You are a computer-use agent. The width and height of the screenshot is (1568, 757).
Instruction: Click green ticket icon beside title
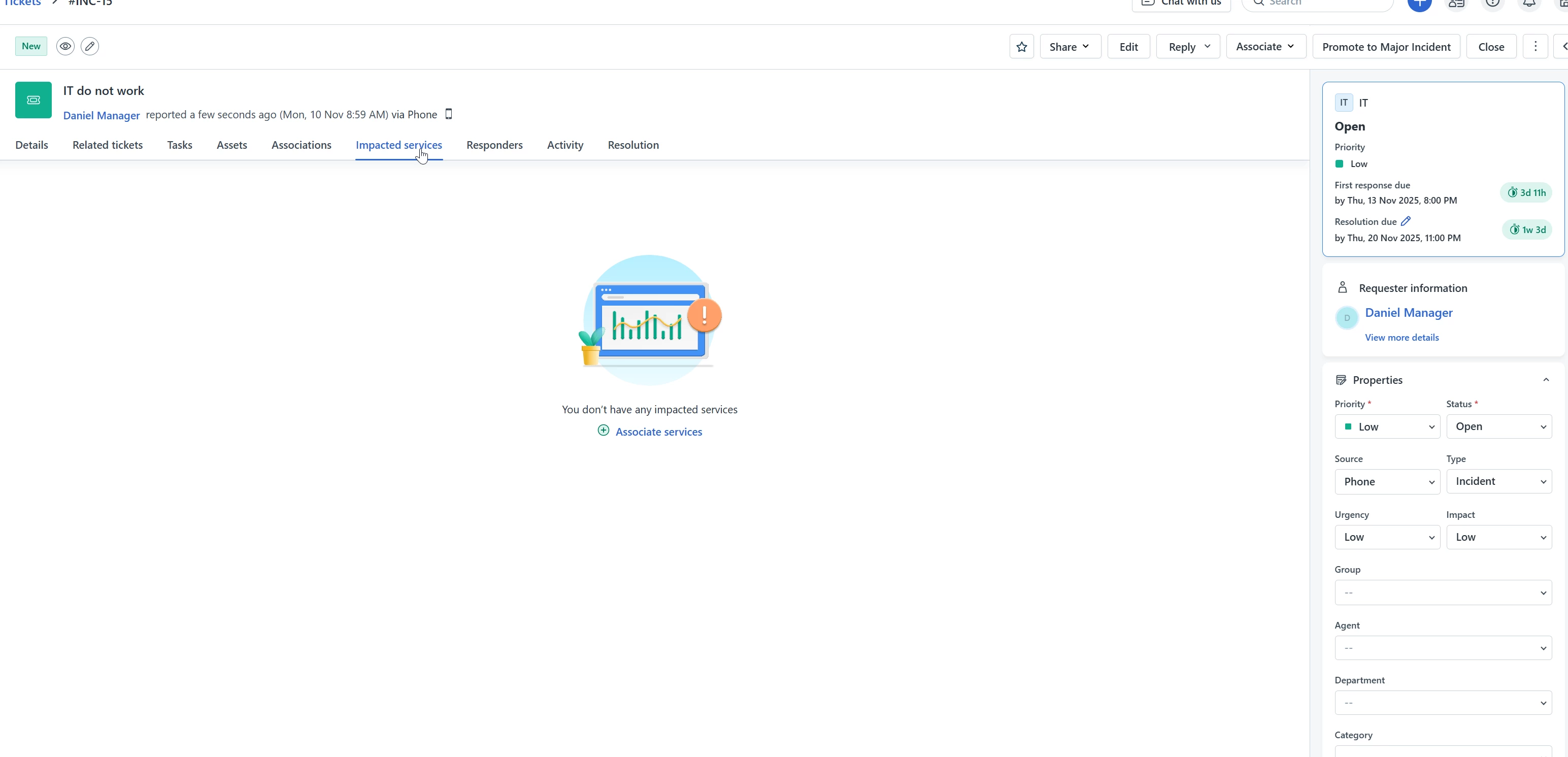(34, 100)
